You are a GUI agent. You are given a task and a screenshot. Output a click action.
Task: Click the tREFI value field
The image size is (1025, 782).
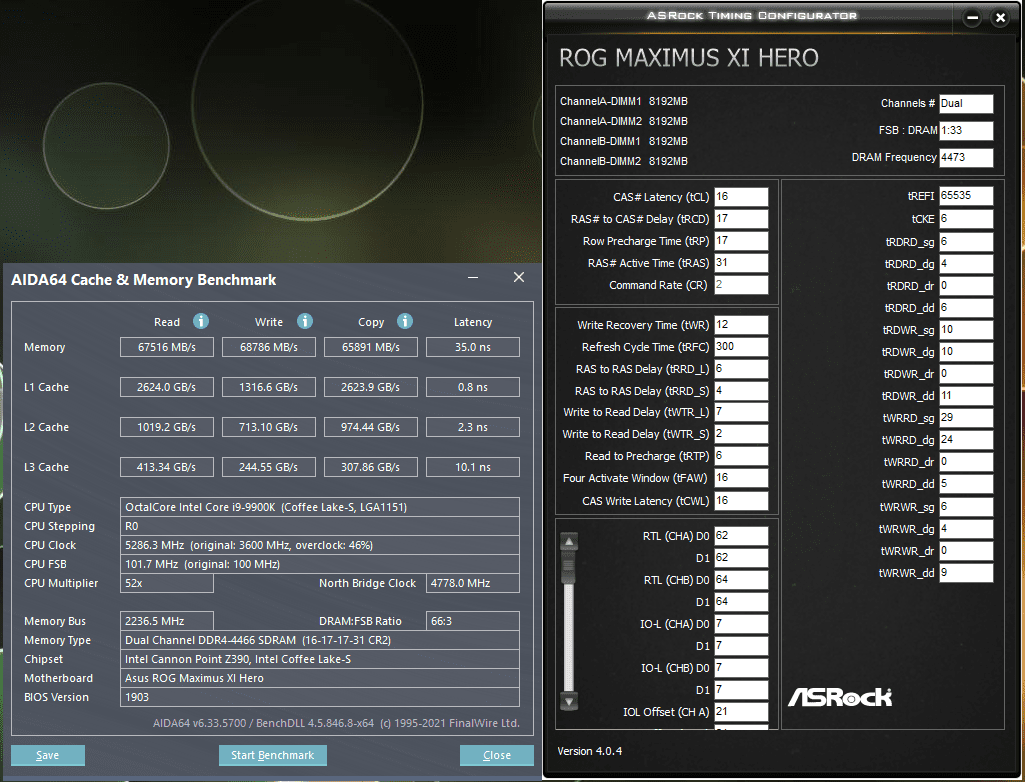pyautogui.click(x=966, y=196)
